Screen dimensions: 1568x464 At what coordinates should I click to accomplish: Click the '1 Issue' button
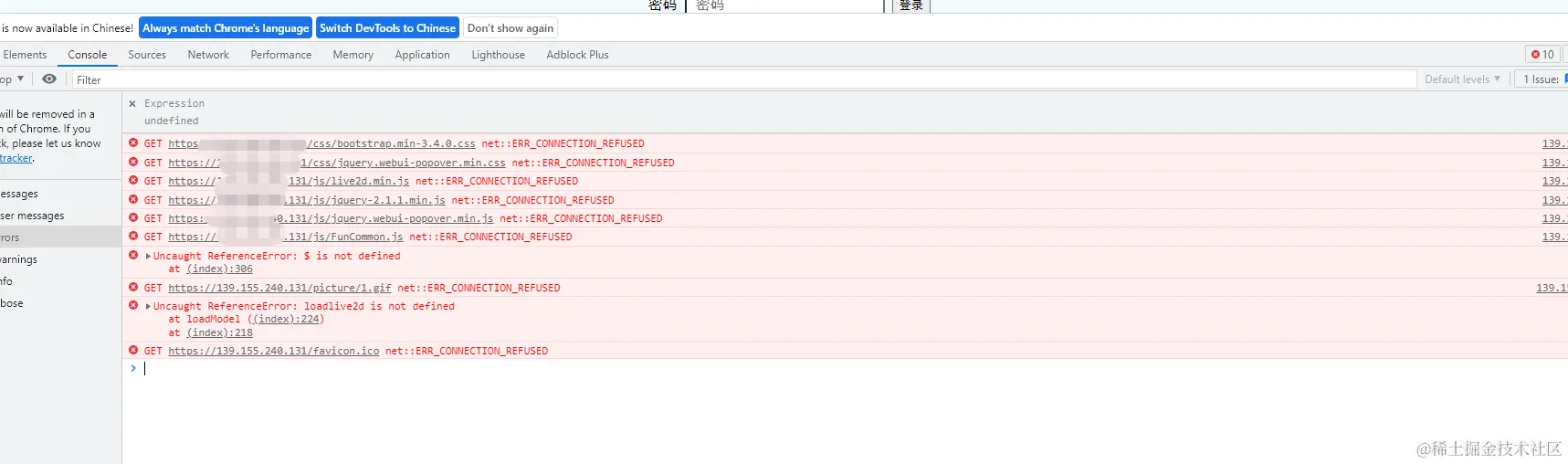click(x=1542, y=79)
